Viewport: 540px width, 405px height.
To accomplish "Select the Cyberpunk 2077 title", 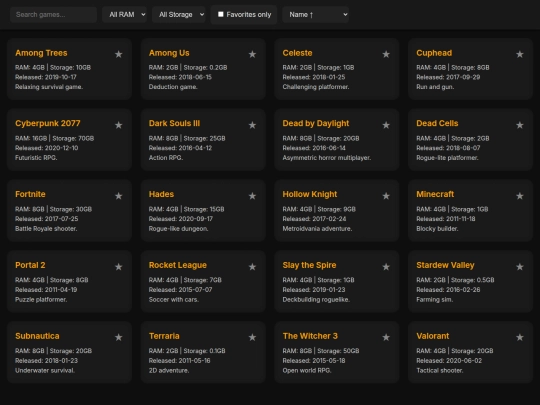I will (x=48, y=123).
